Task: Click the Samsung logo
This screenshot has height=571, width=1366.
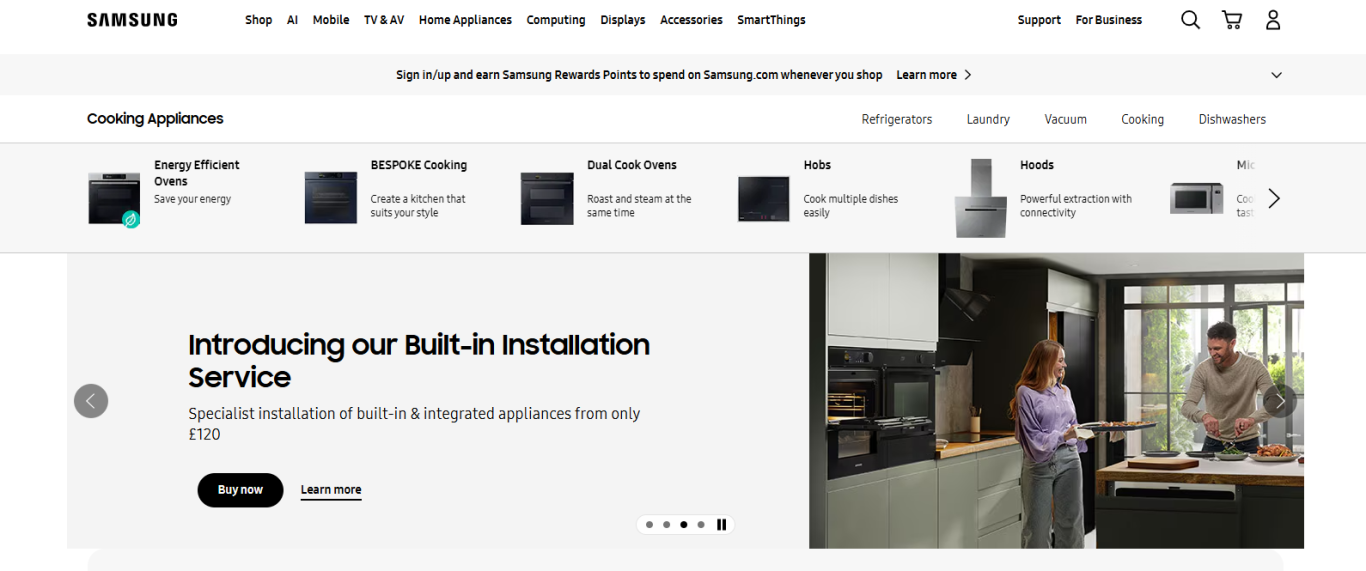Action: pos(132,20)
